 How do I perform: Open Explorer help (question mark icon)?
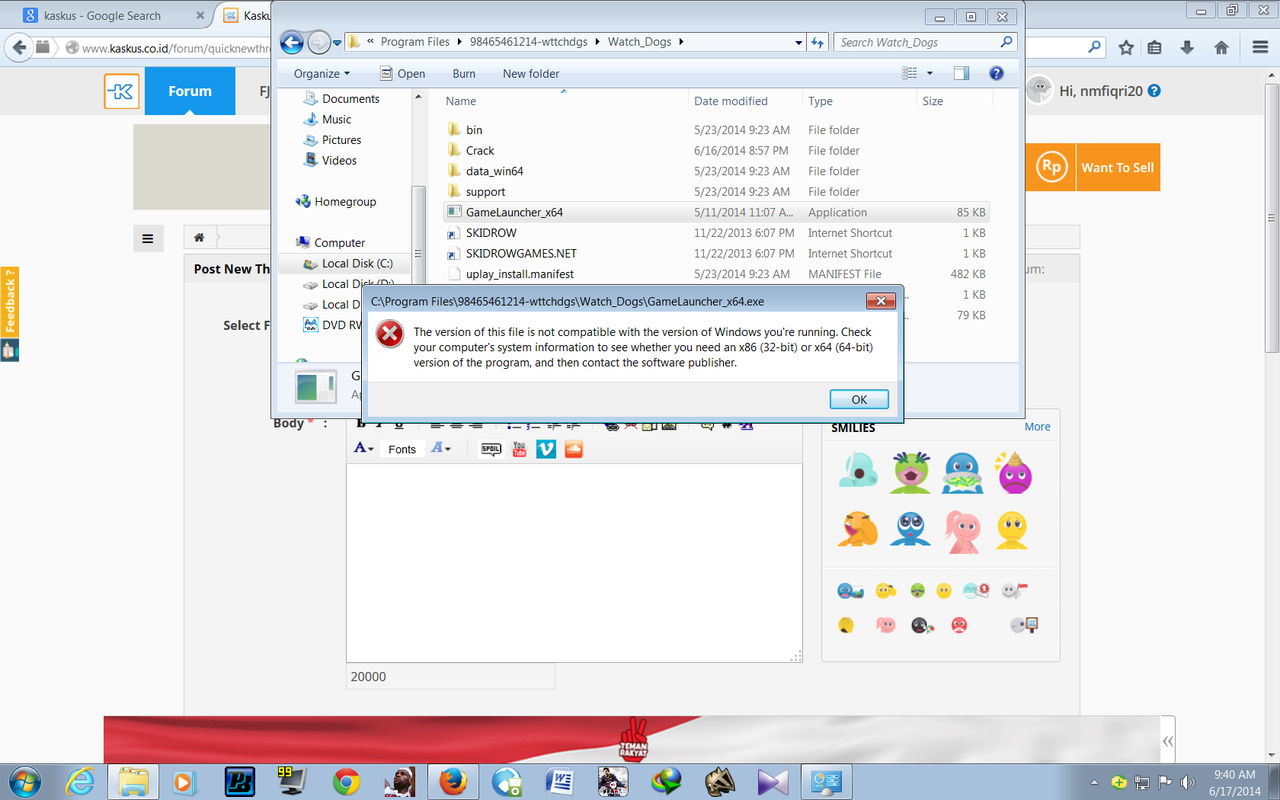point(996,73)
